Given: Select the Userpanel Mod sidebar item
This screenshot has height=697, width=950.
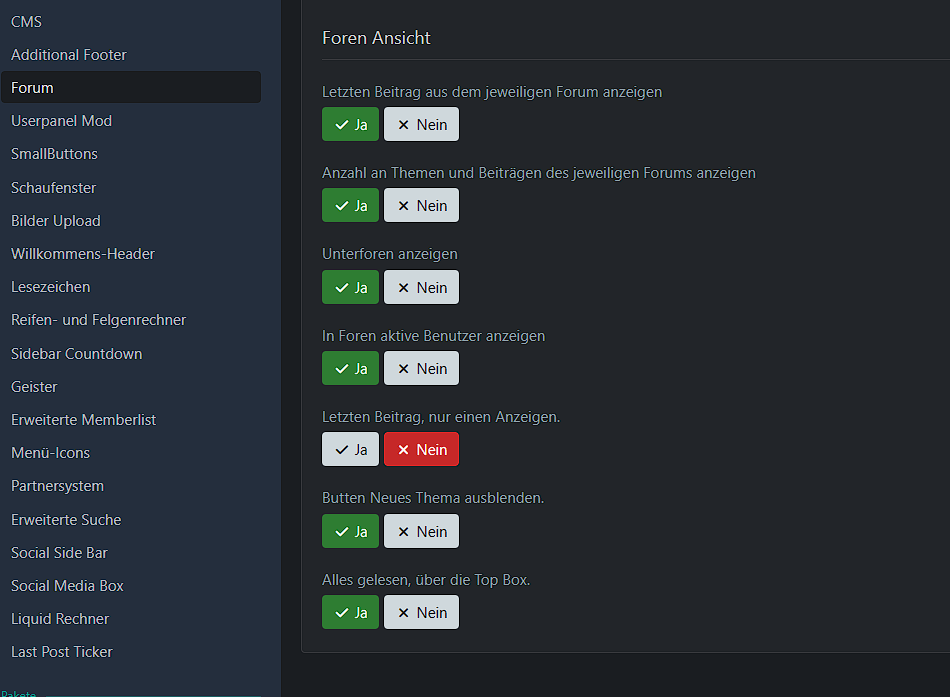Looking at the screenshot, I should point(61,121).
